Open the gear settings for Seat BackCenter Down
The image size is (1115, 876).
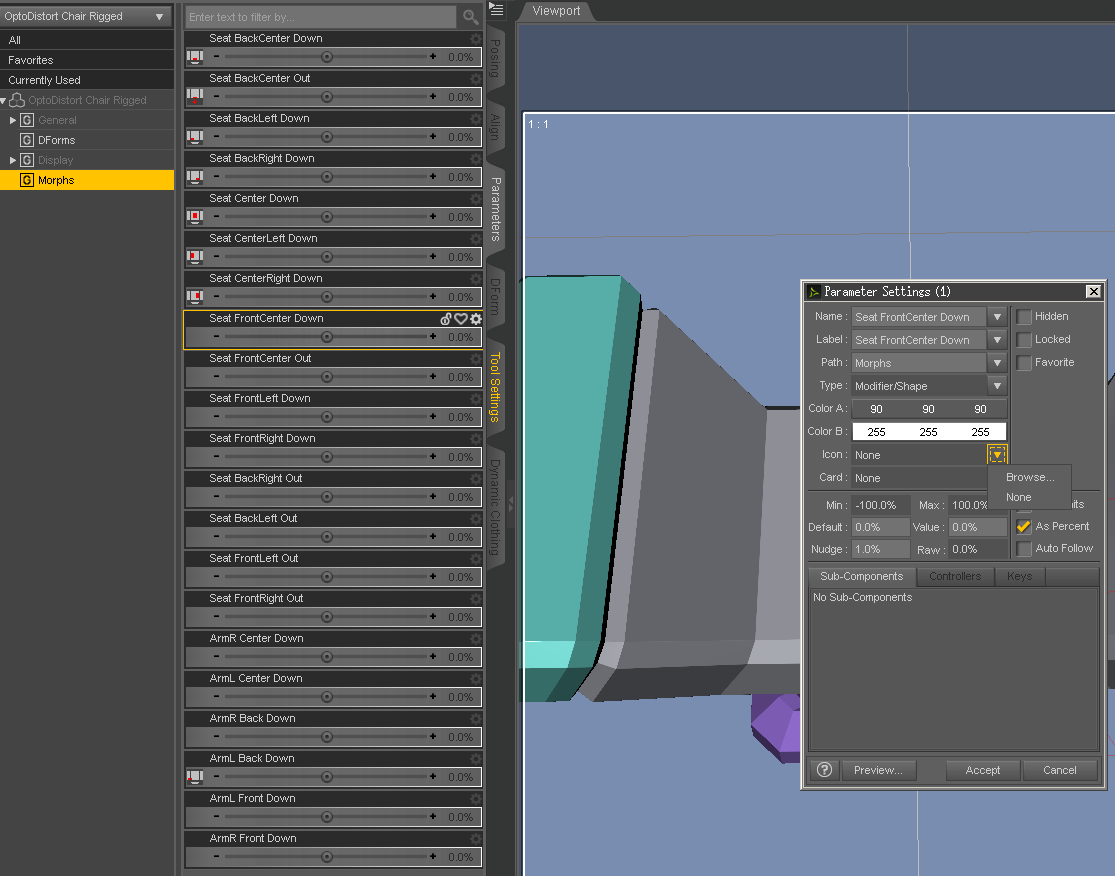tap(476, 39)
